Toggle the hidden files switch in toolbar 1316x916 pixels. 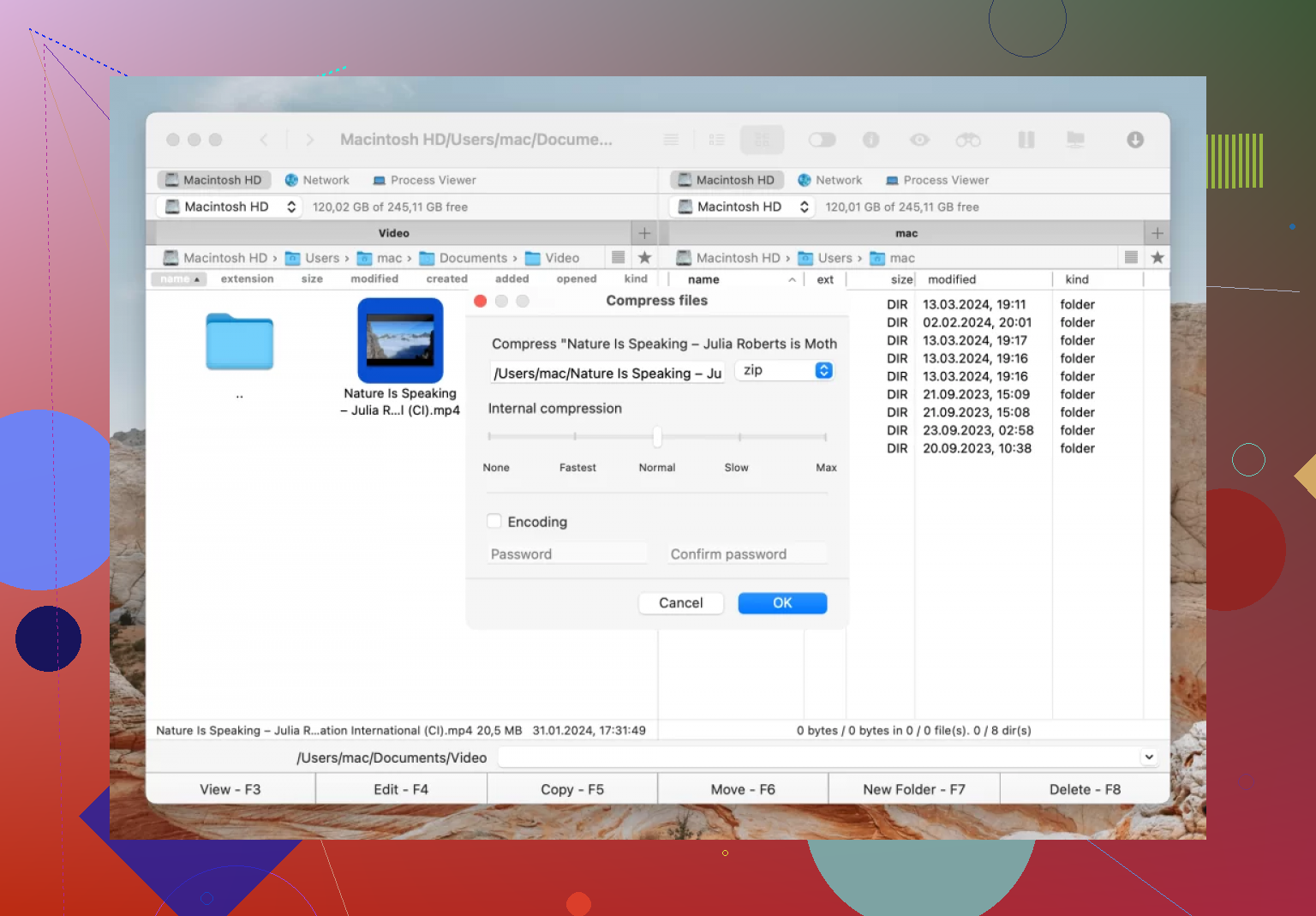coord(822,140)
